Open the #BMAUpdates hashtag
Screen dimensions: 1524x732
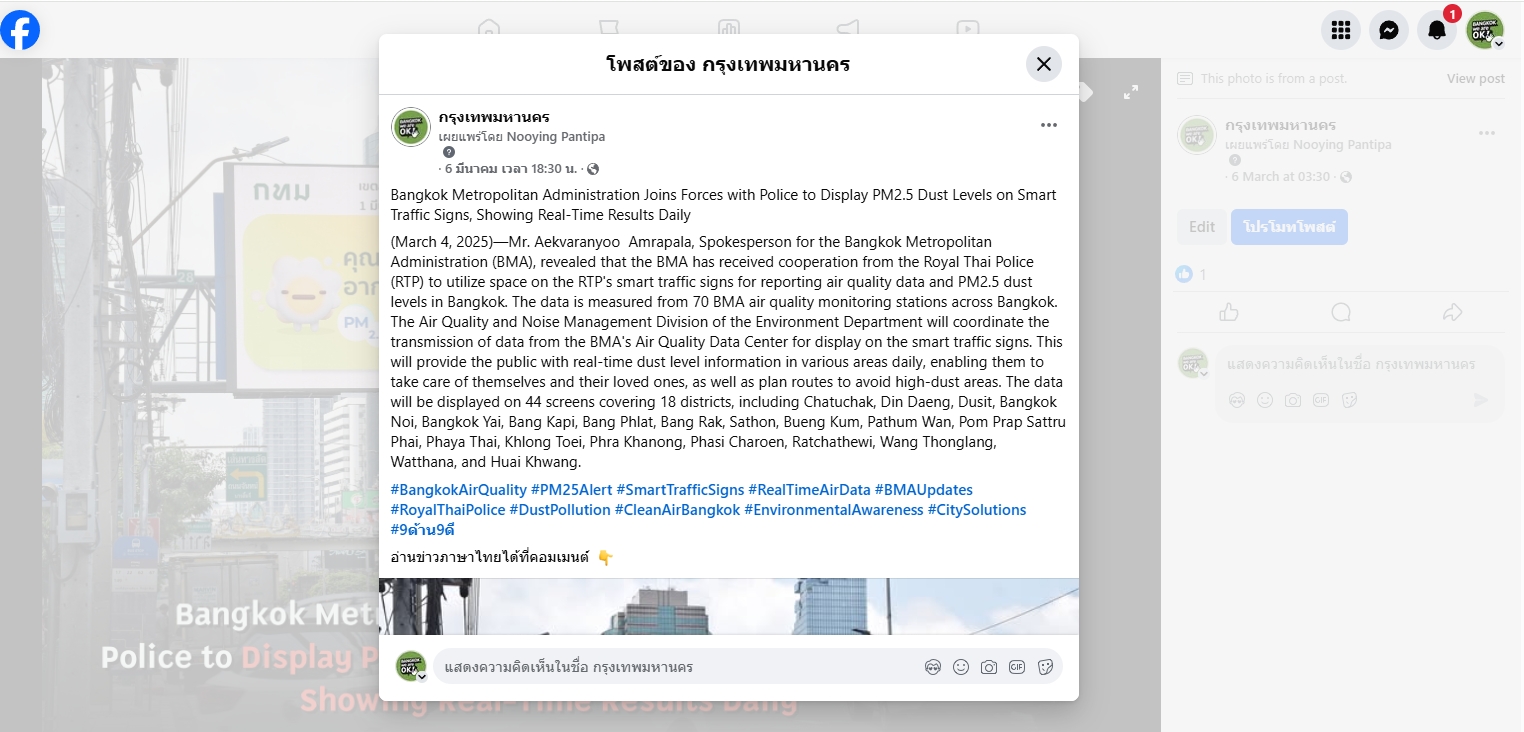pos(924,490)
